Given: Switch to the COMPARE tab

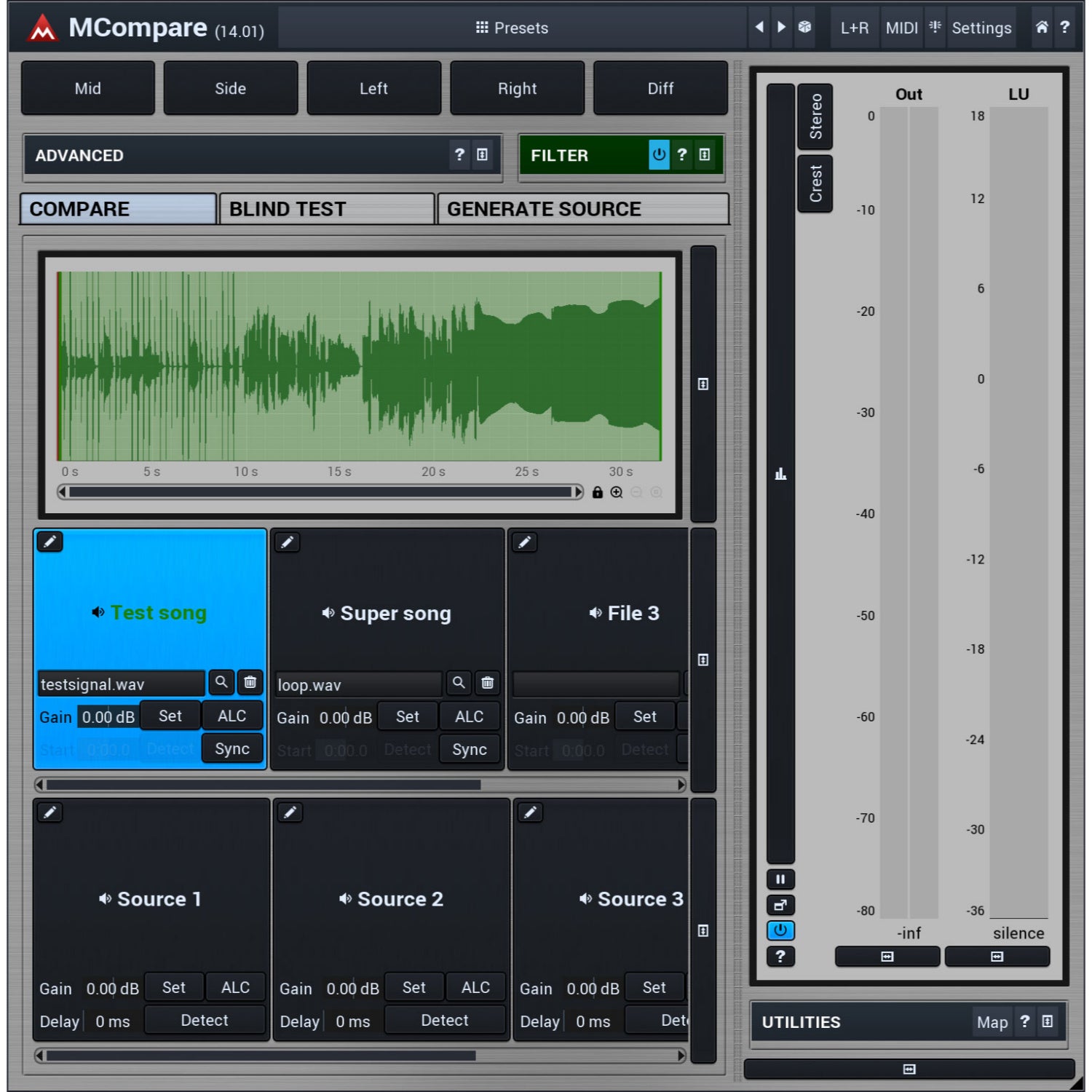Looking at the screenshot, I should [x=118, y=209].
